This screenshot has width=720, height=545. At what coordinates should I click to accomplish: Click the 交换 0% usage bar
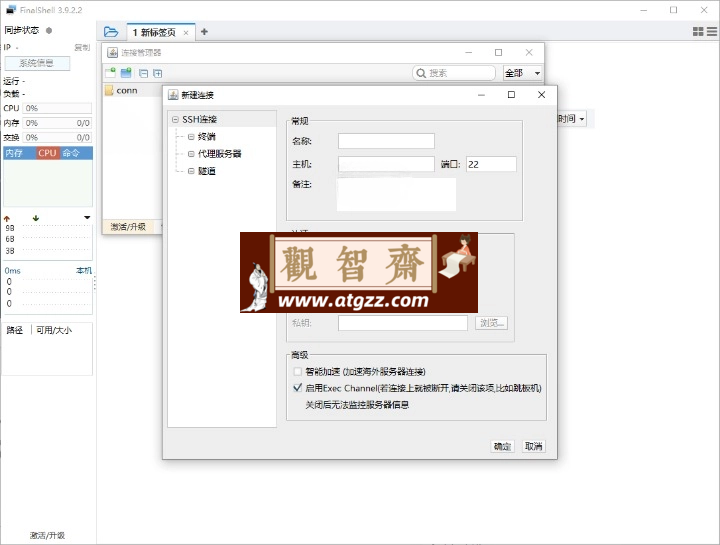point(57,137)
